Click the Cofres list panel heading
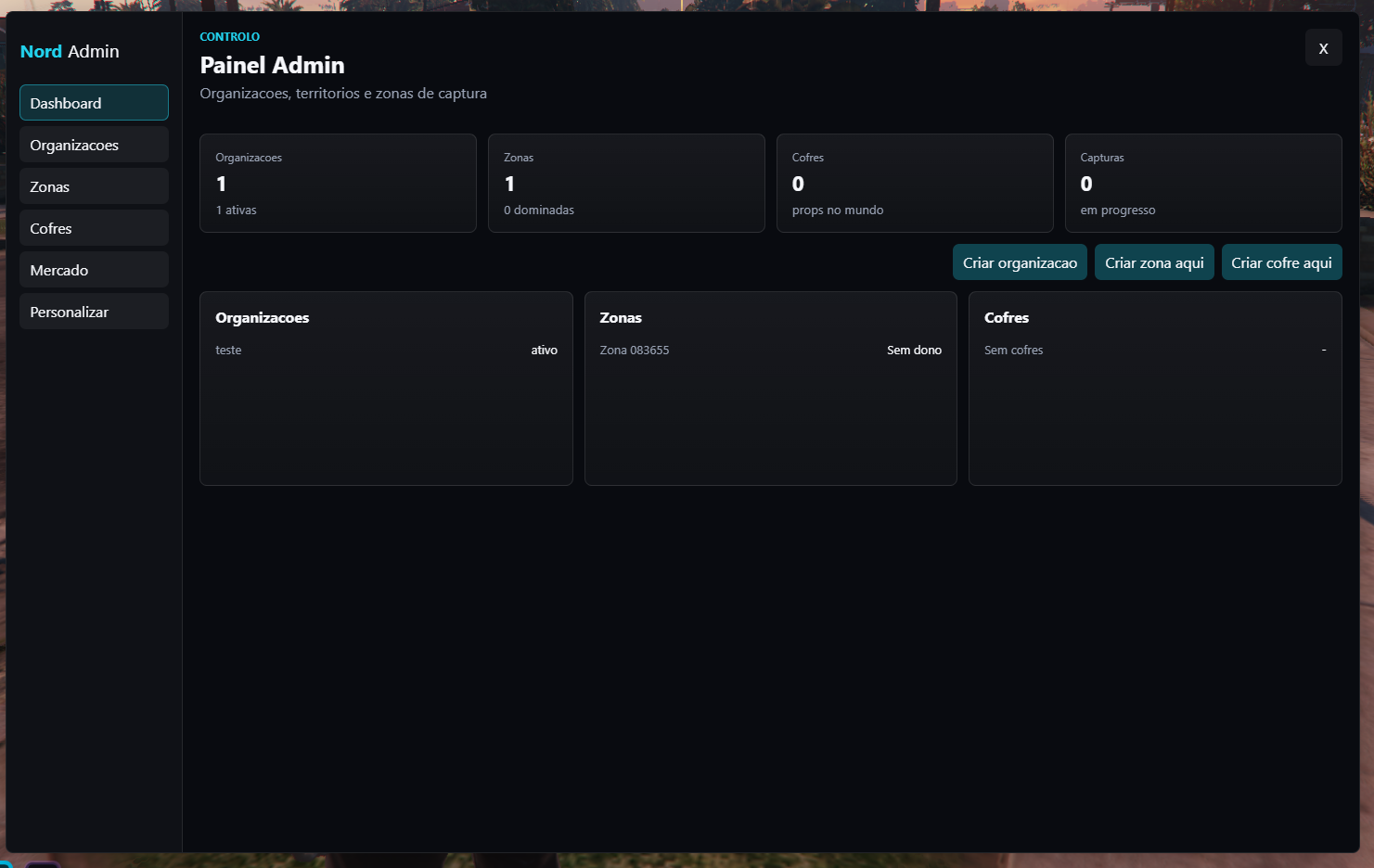 pos(1007,317)
